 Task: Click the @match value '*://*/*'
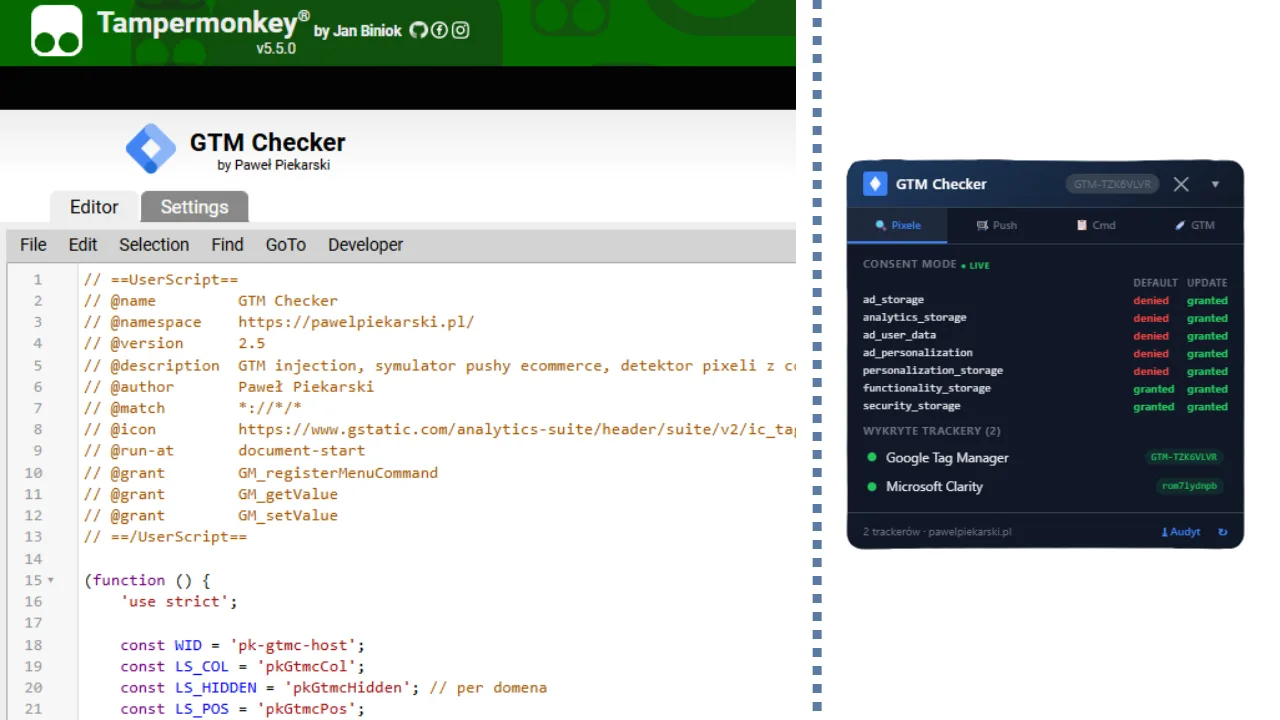270,408
